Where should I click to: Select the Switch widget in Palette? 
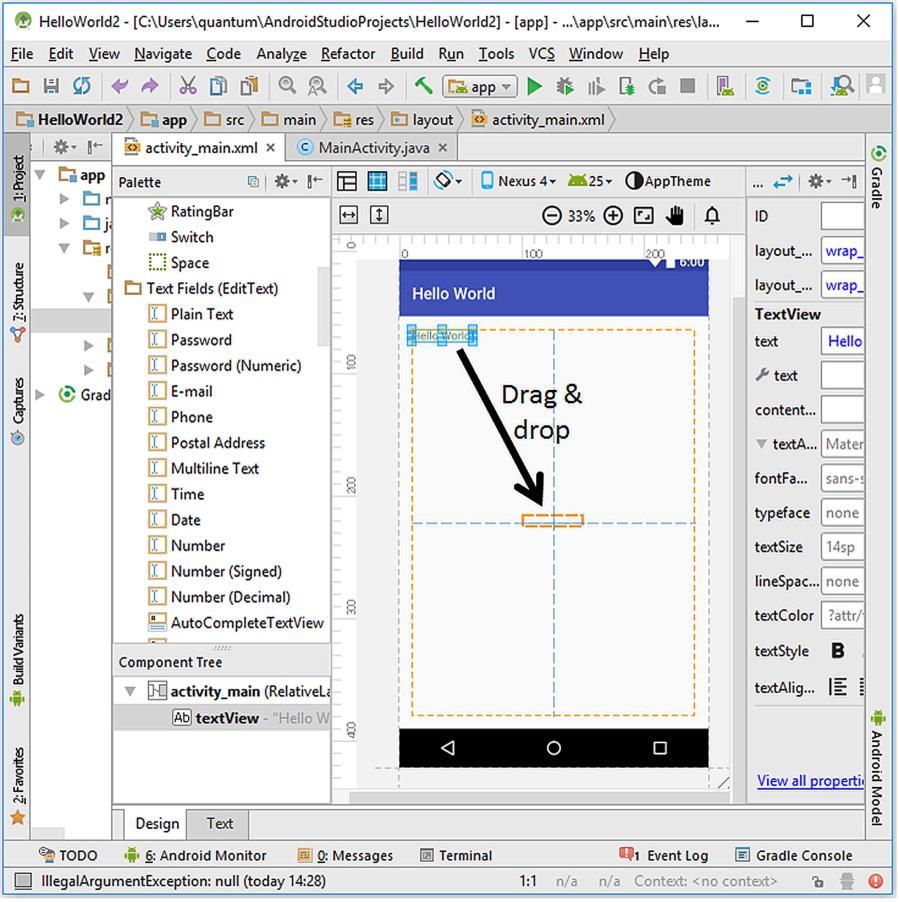(182, 239)
